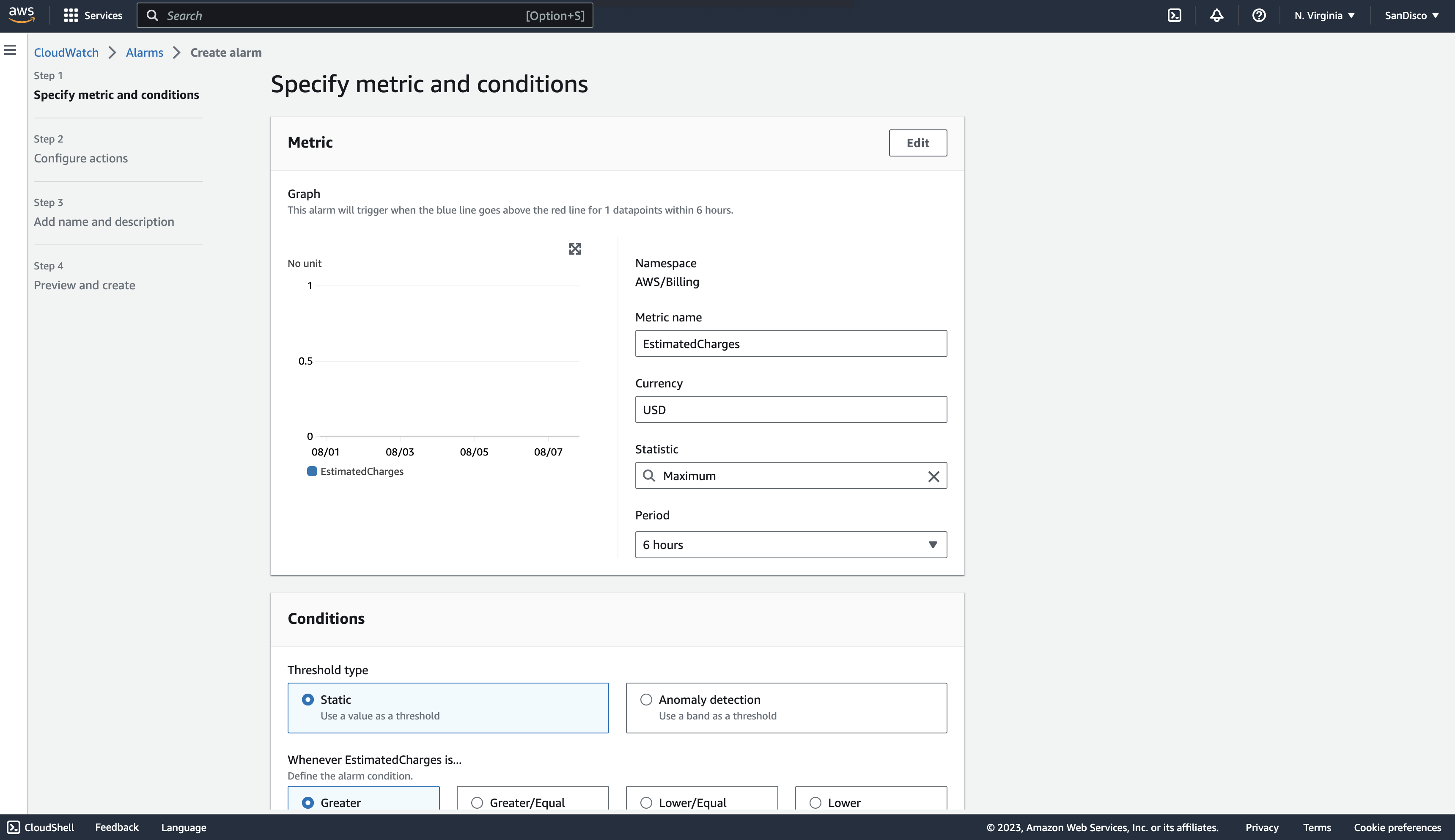Go to Alarms breadcrumb link
1455x840 pixels.
click(x=144, y=52)
